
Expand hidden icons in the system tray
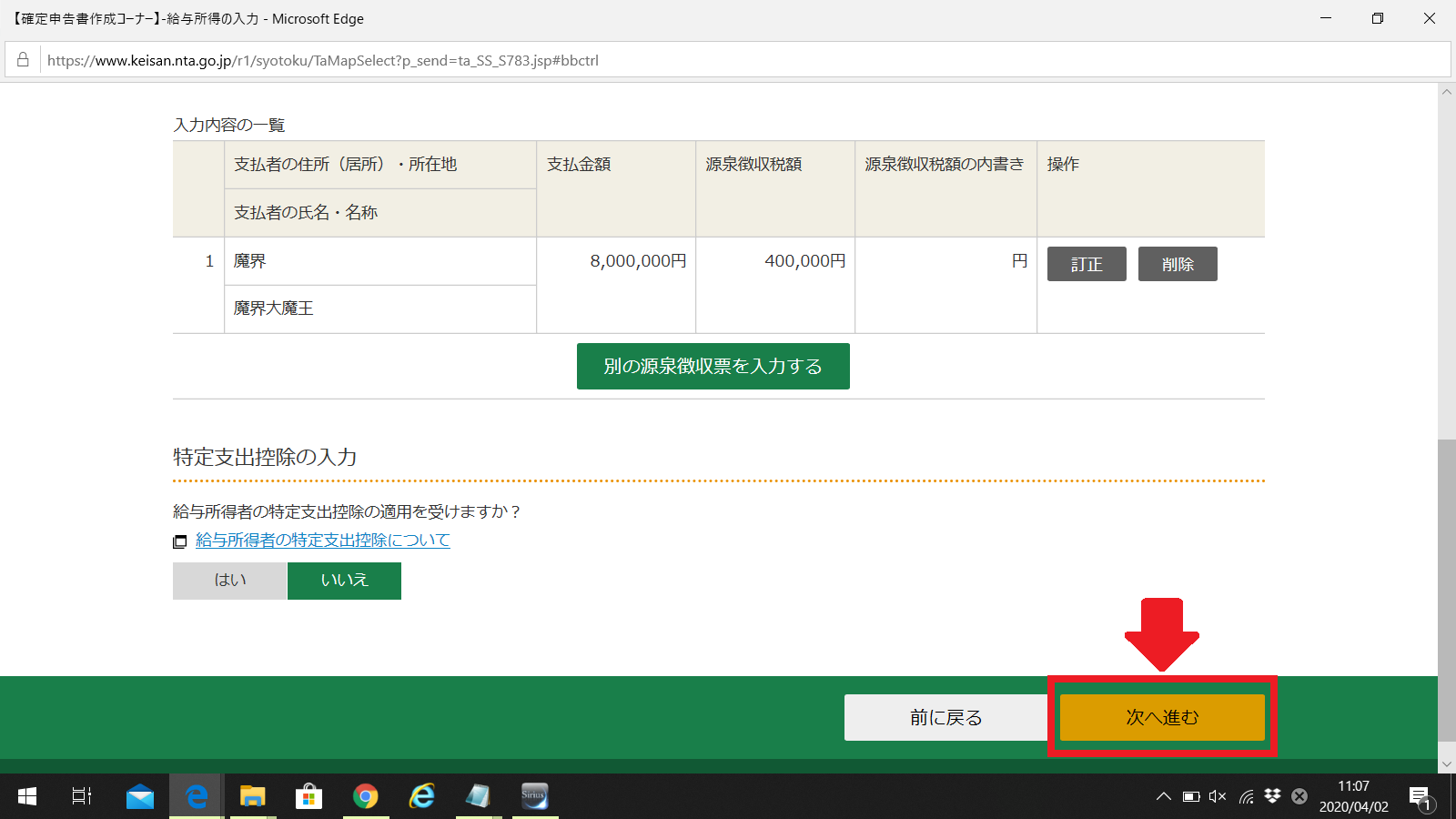tap(1162, 796)
